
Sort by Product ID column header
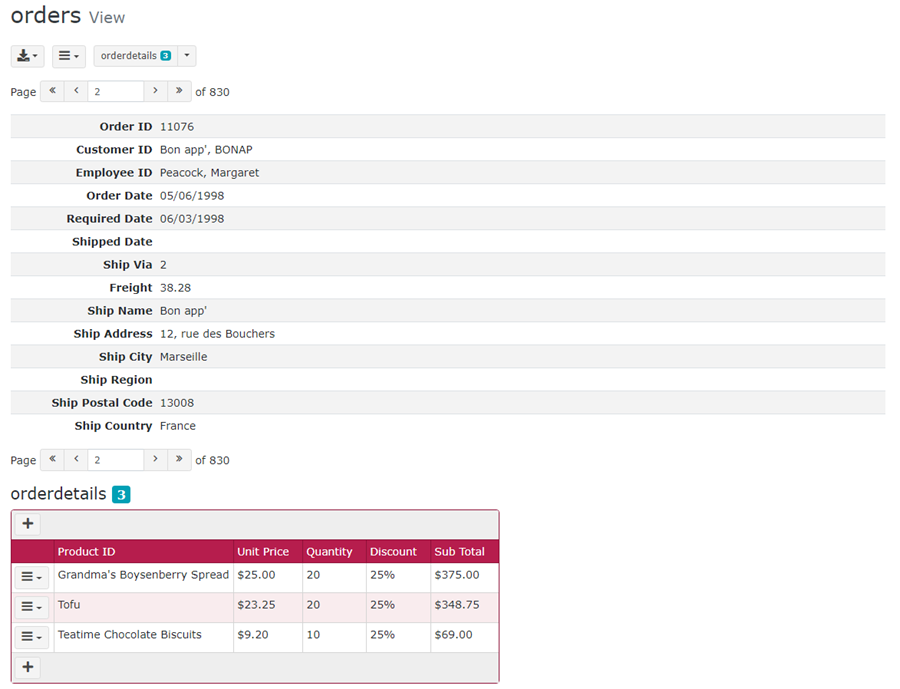click(x=86, y=552)
